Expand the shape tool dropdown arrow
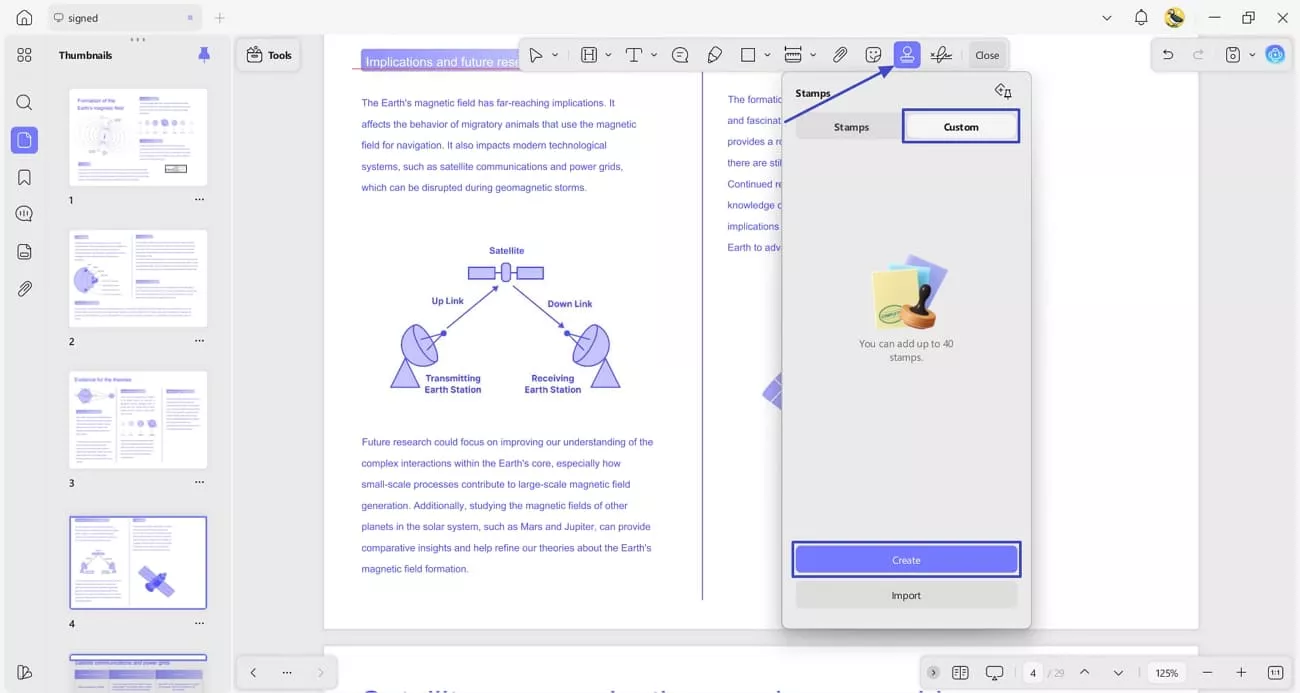1300x693 pixels. 767,55
